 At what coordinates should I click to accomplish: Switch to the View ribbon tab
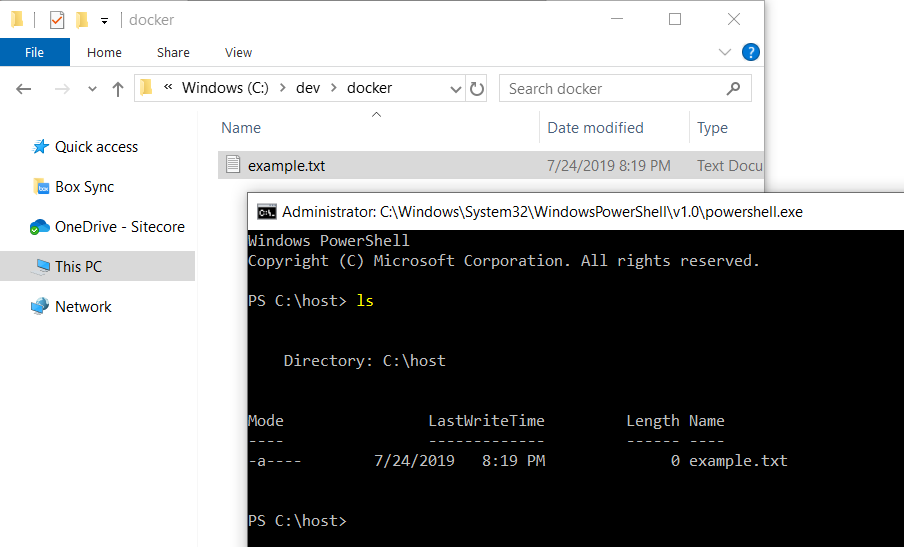tap(238, 52)
